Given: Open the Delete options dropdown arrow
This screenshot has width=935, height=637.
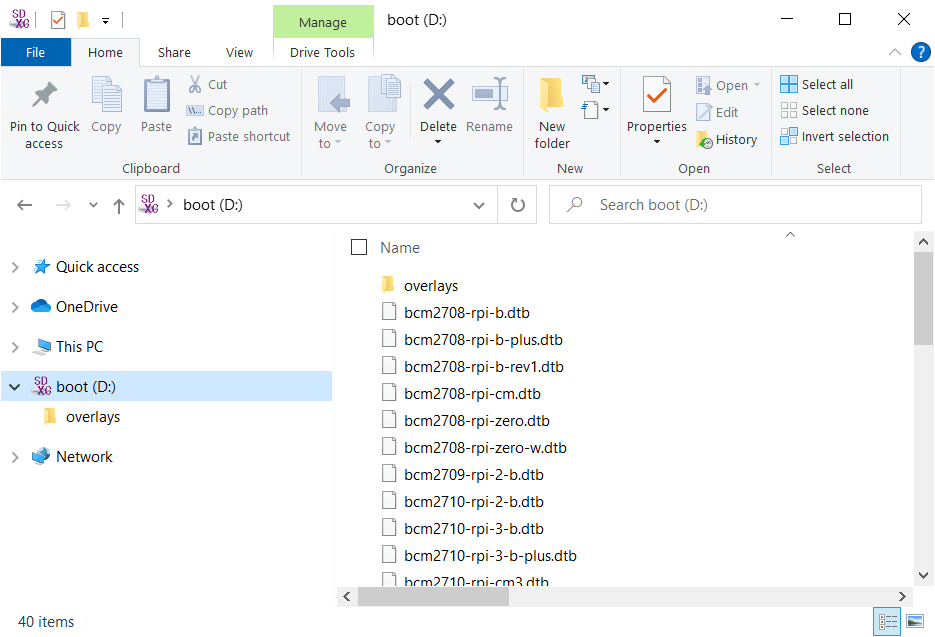Looking at the screenshot, I should click(x=438, y=142).
